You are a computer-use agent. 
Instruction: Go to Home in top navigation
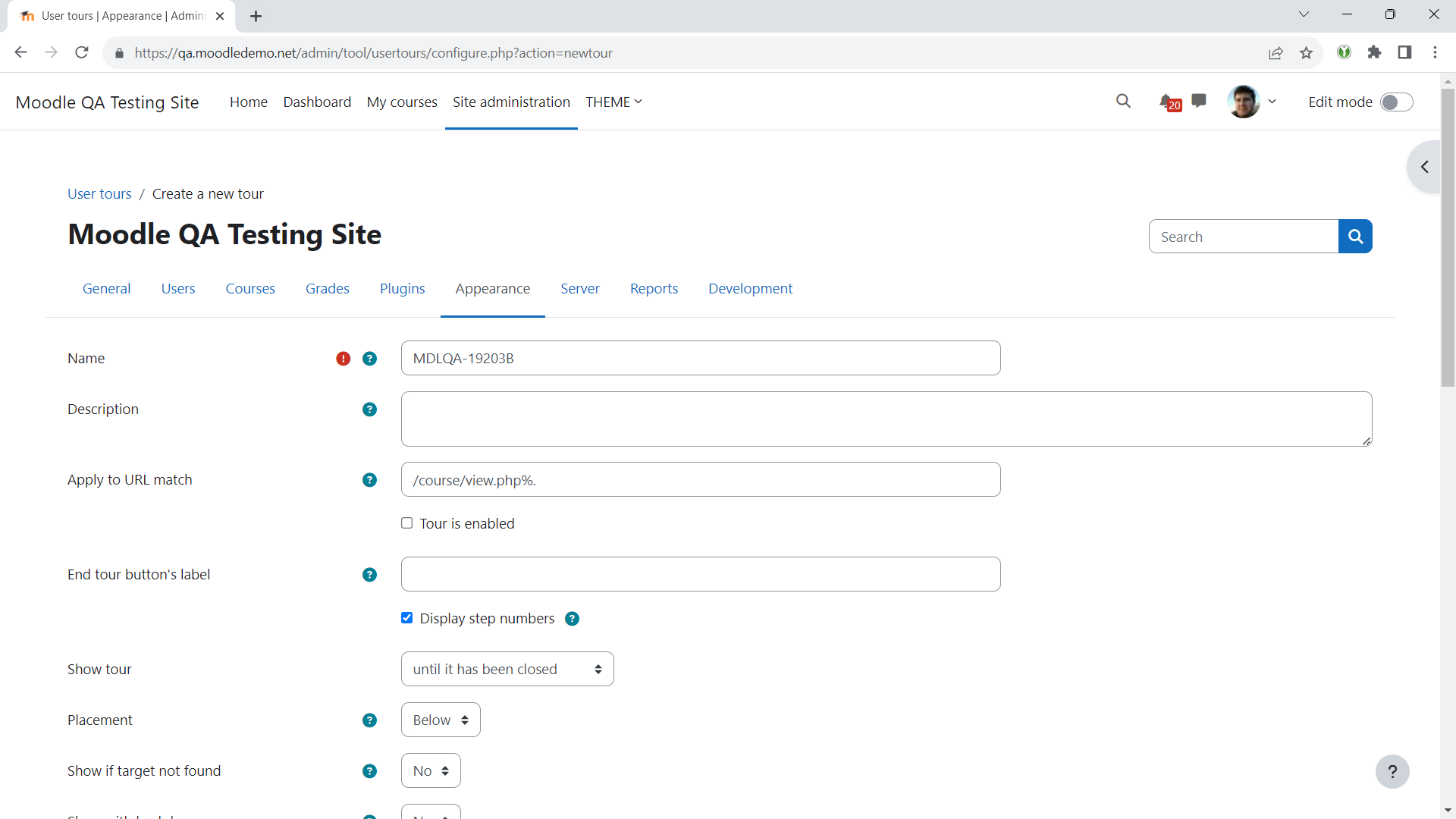pos(249,102)
